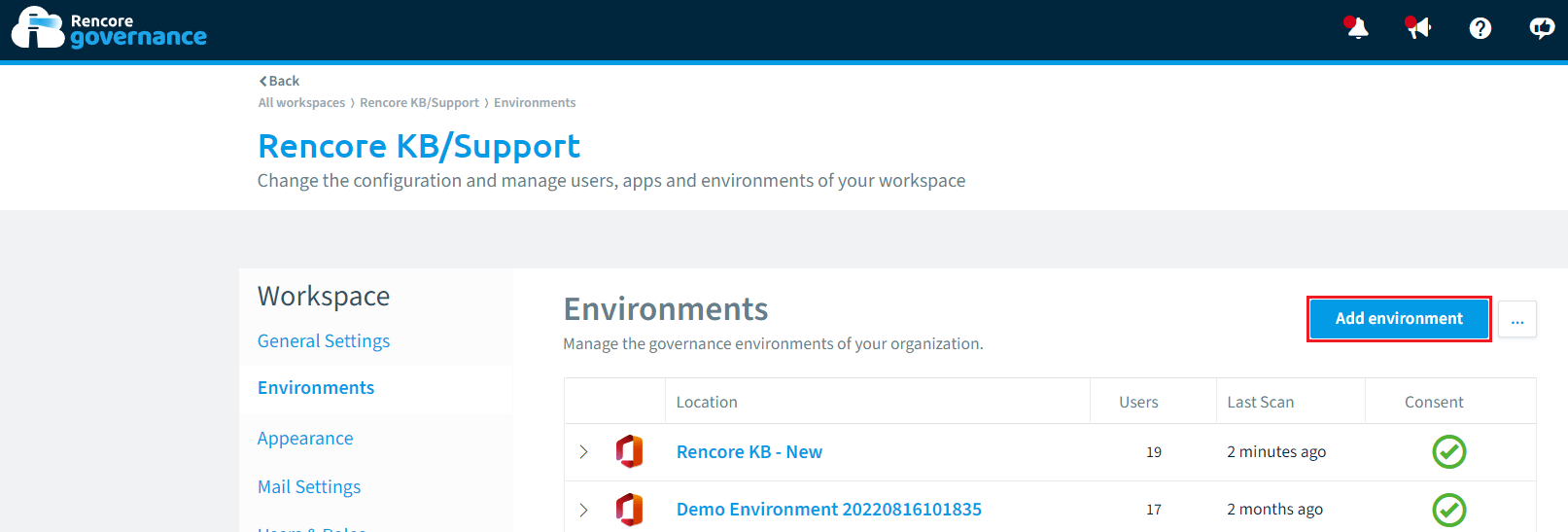Viewport: 1568px width, 532px height.
Task: Click the "2 minutes ago" last scan cell
Action: tap(1276, 452)
